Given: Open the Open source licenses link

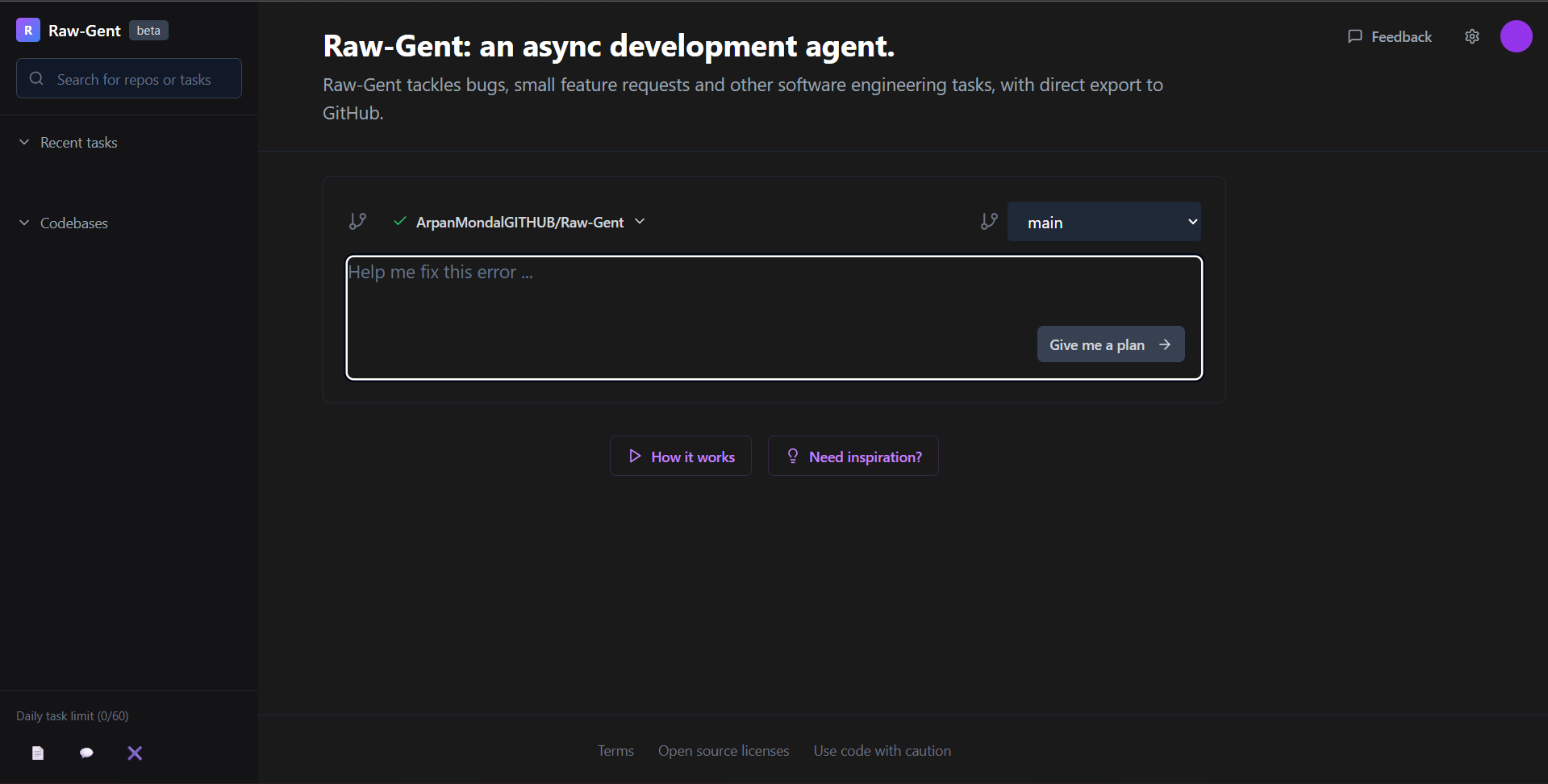Looking at the screenshot, I should pos(724,751).
